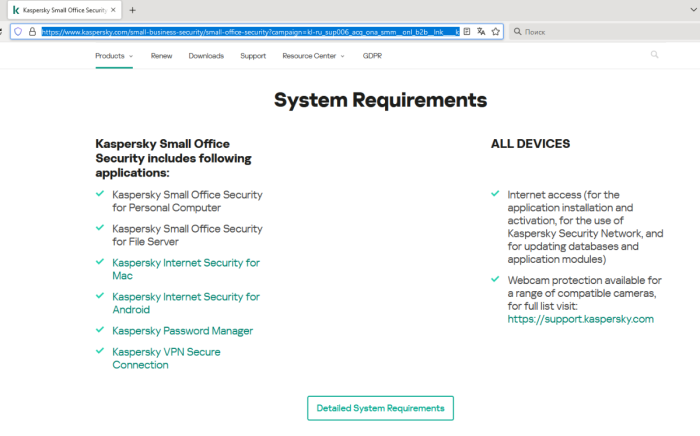The height and width of the screenshot is (436, 700).
Task: Click the Kaspersky favicon on the tab
Action: tap(16, 10)
